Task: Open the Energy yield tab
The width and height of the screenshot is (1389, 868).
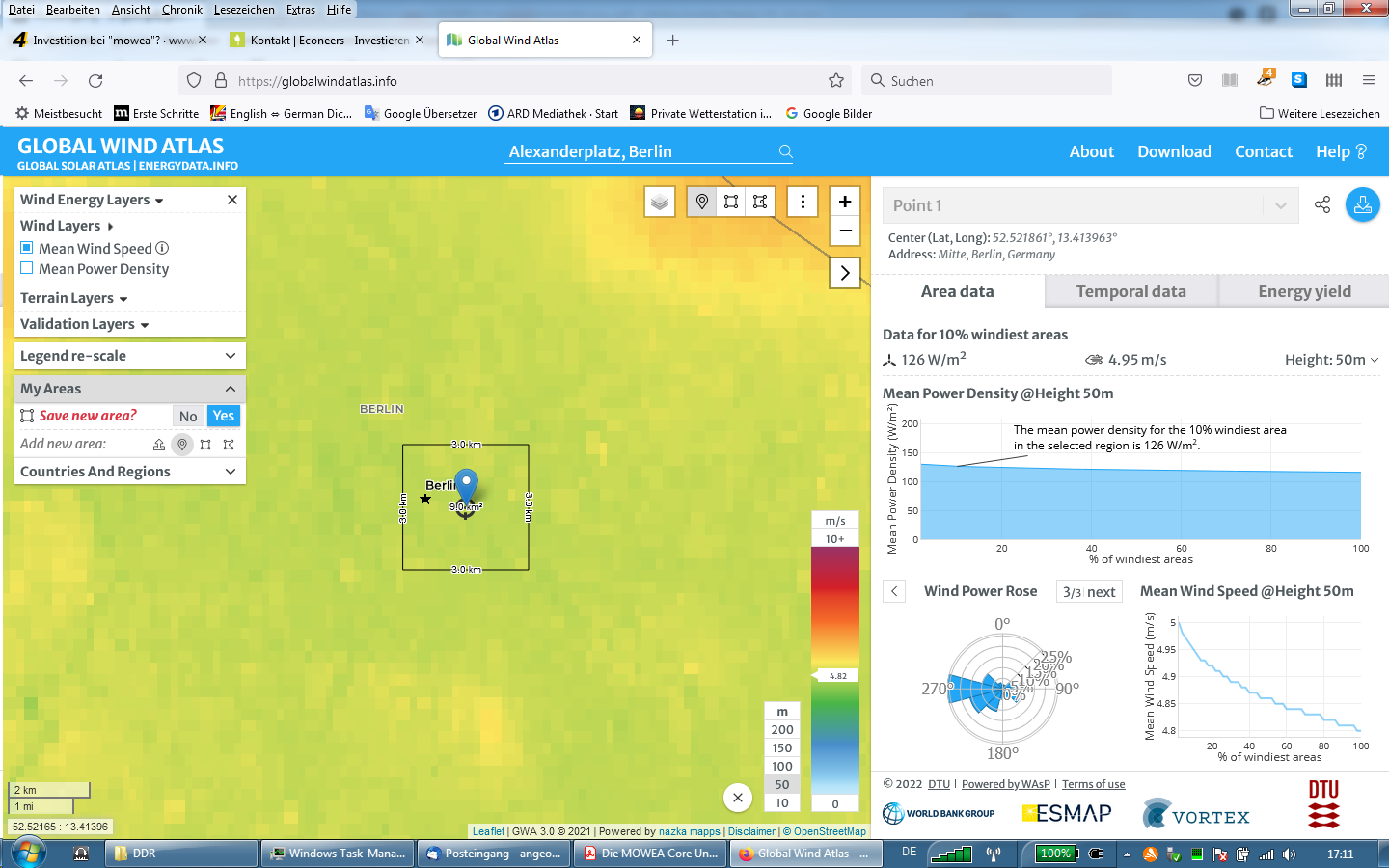Action: click(x=1304, y=291)
